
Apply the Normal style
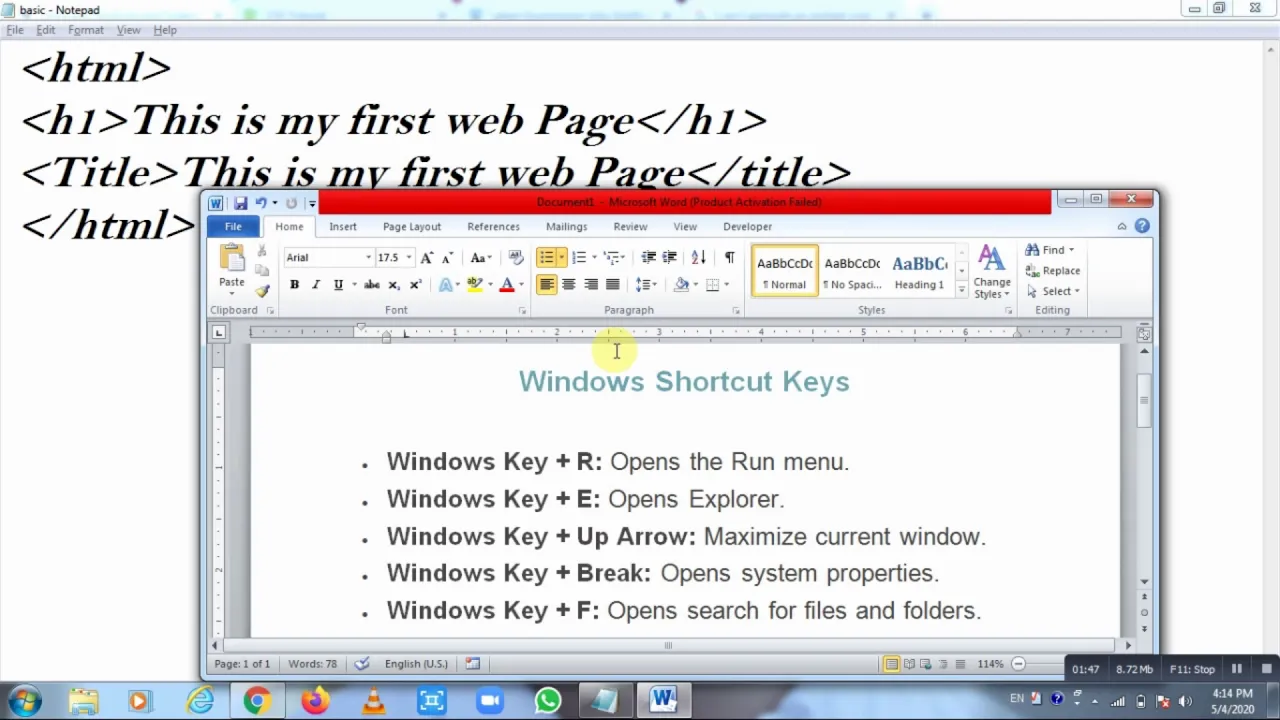[x=785, y=272]
